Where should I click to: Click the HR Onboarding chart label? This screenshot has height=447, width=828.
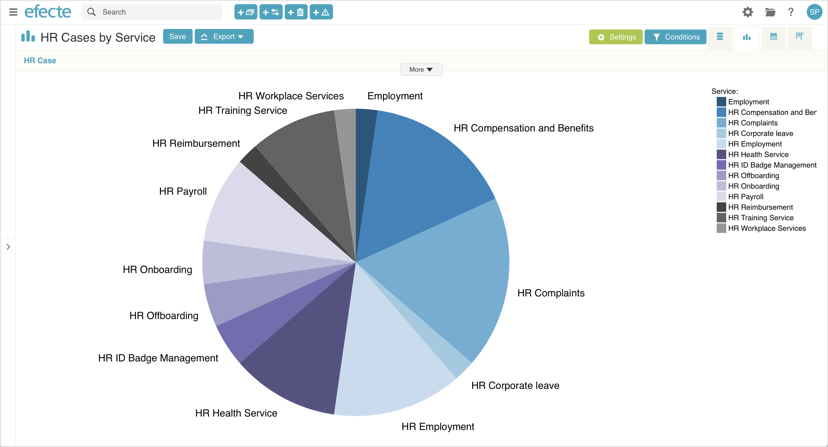point(157,270)
